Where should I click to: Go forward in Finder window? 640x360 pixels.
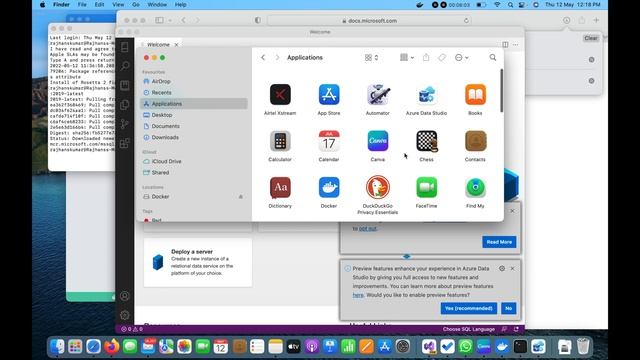click(277, 58)
